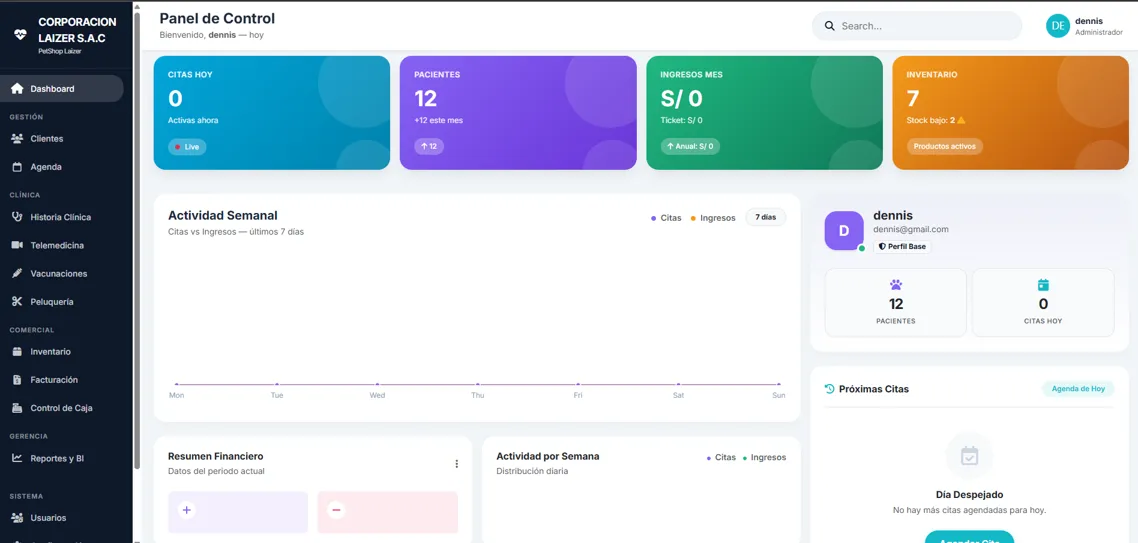Click the sidebar vertical scrollbar
1138x543 pixels.
(136, 240)
